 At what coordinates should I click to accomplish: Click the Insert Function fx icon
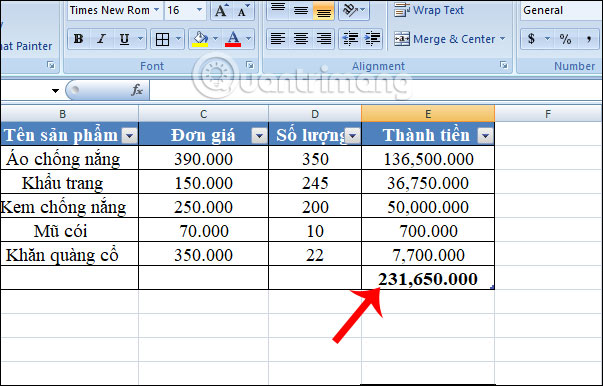[x=137, y=90]
